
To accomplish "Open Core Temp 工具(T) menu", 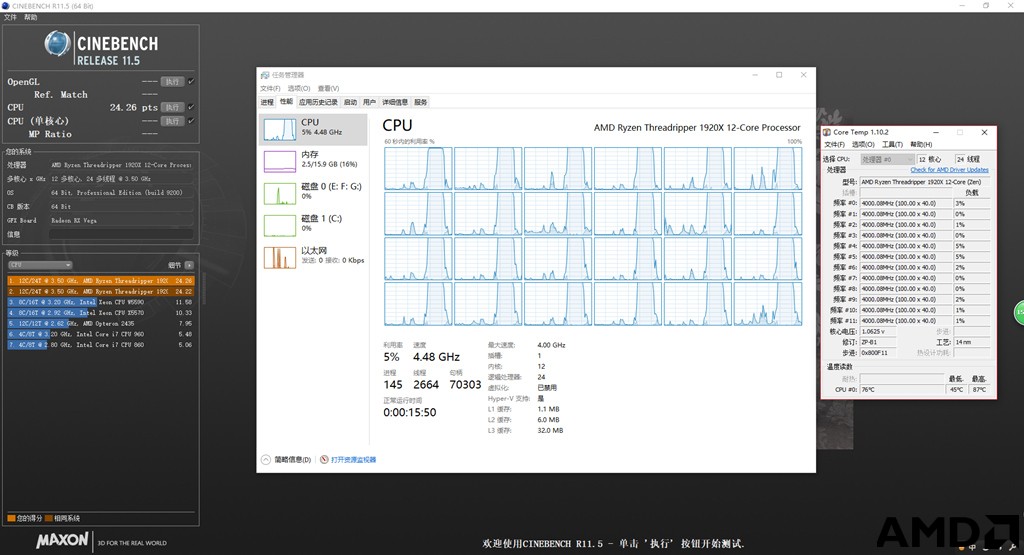I will 892,144.
